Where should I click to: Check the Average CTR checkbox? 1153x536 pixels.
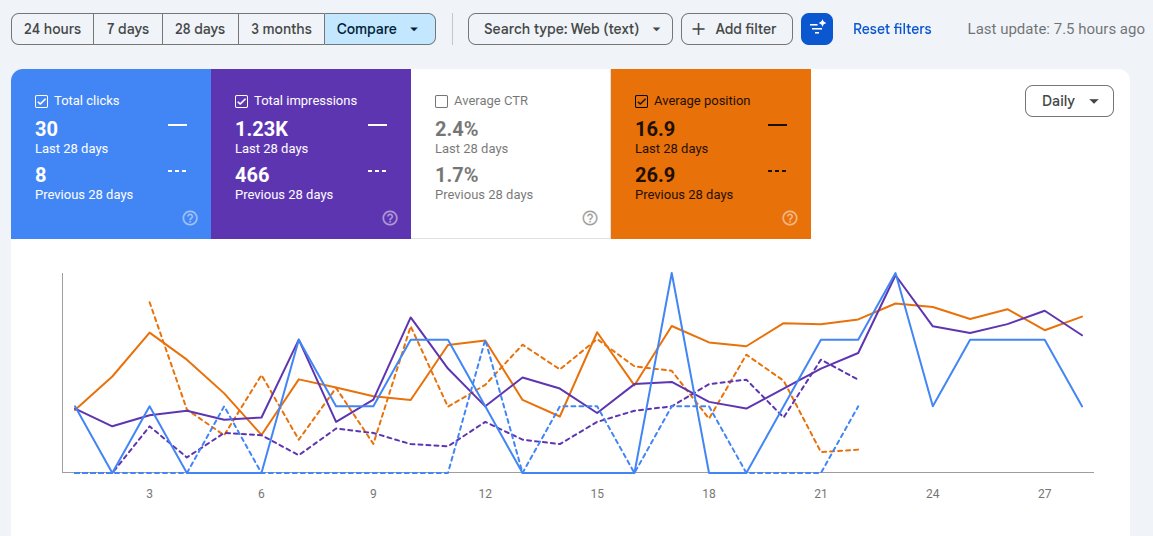[x=441, y=101]
